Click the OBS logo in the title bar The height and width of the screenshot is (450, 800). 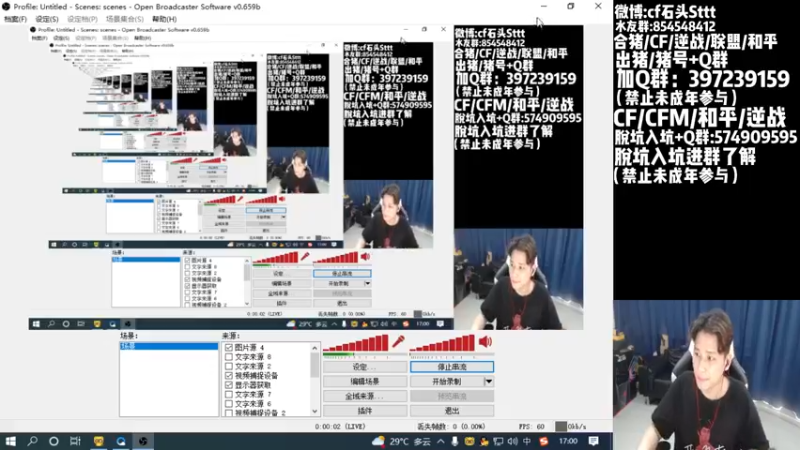tap(6, 7)
